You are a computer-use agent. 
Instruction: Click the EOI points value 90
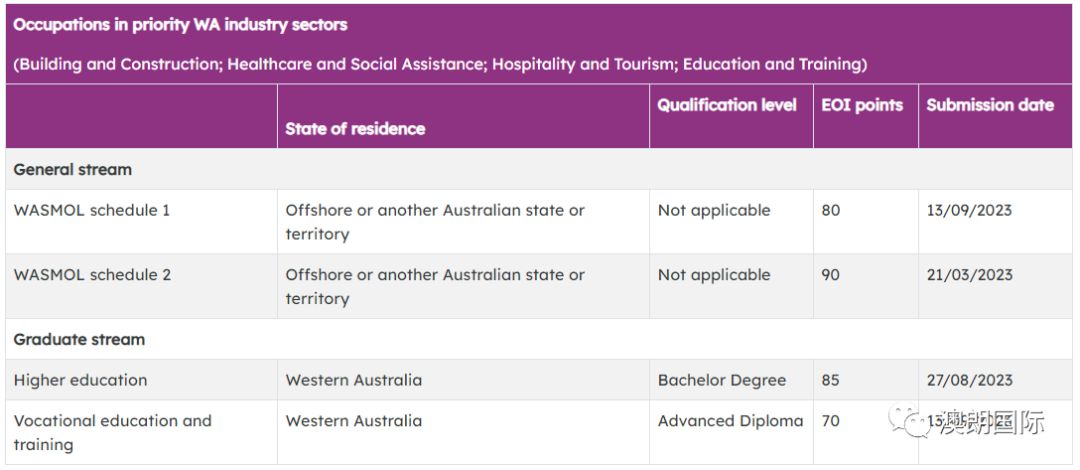click(x=831, y=274)
